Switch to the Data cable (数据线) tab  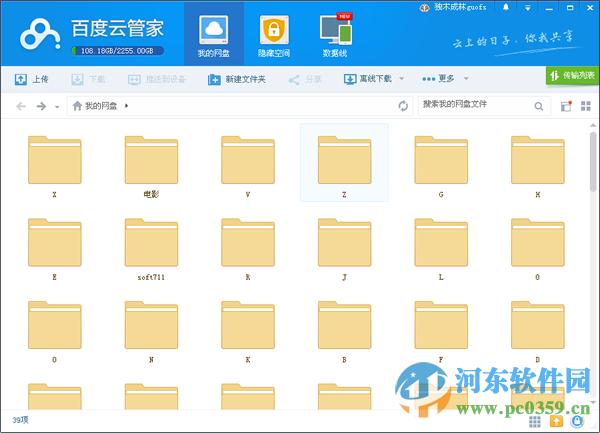(335, 35)
